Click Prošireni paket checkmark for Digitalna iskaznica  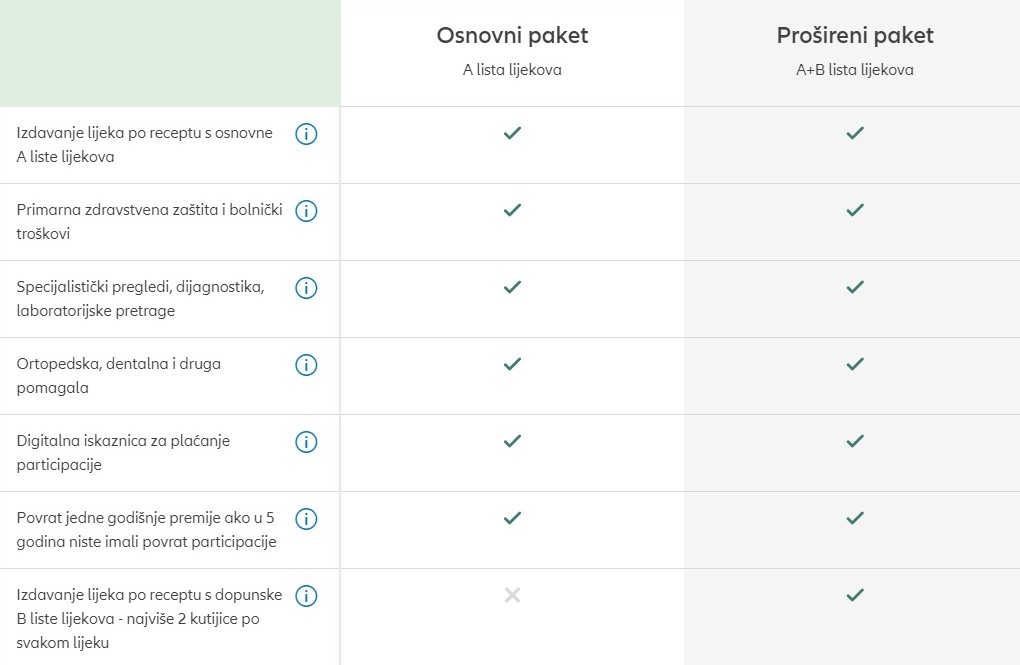pos(854,441)
